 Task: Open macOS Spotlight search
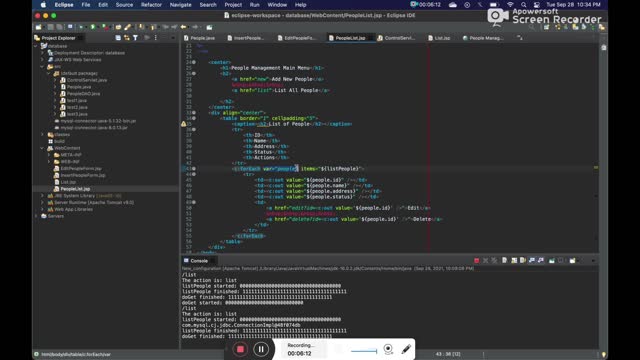pos(524,5)
